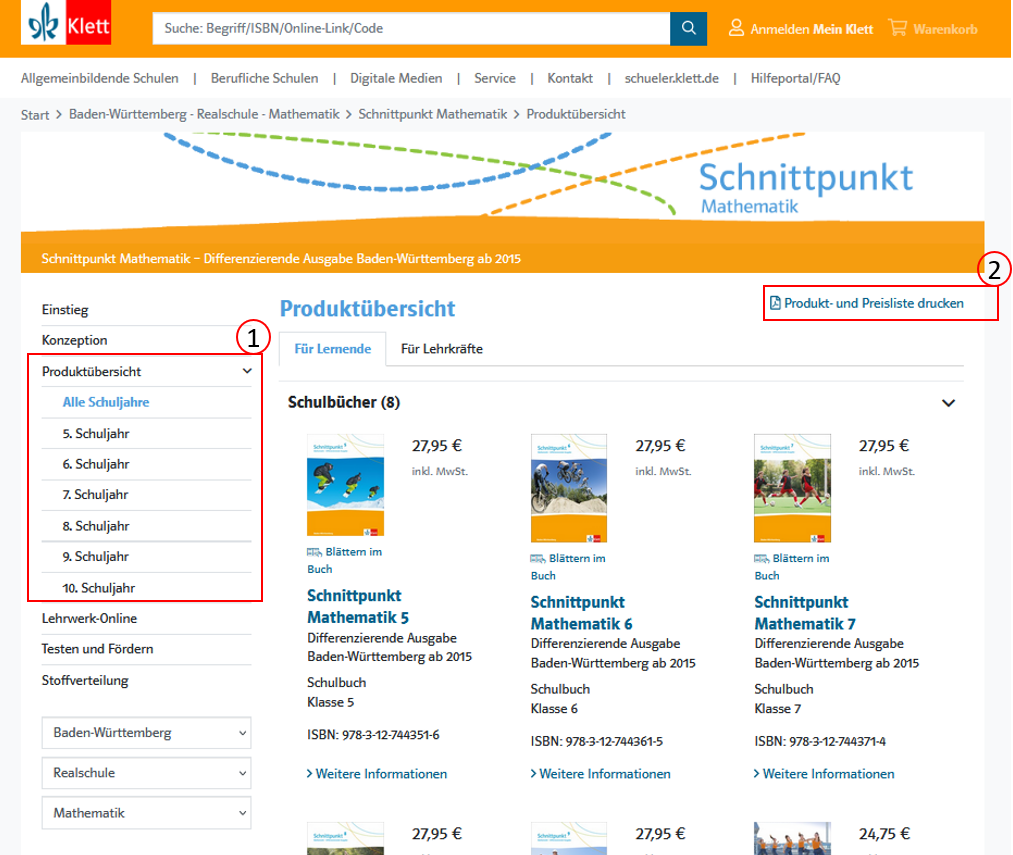
Task: Open the Mathematik subject dropdown
Action: point(146,813)
